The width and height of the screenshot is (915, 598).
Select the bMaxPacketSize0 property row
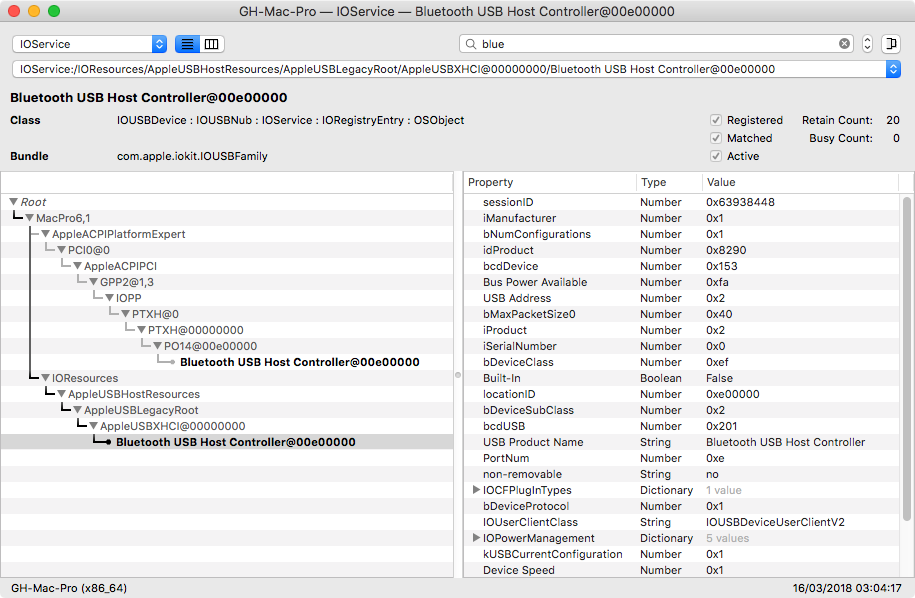(682, 314)
